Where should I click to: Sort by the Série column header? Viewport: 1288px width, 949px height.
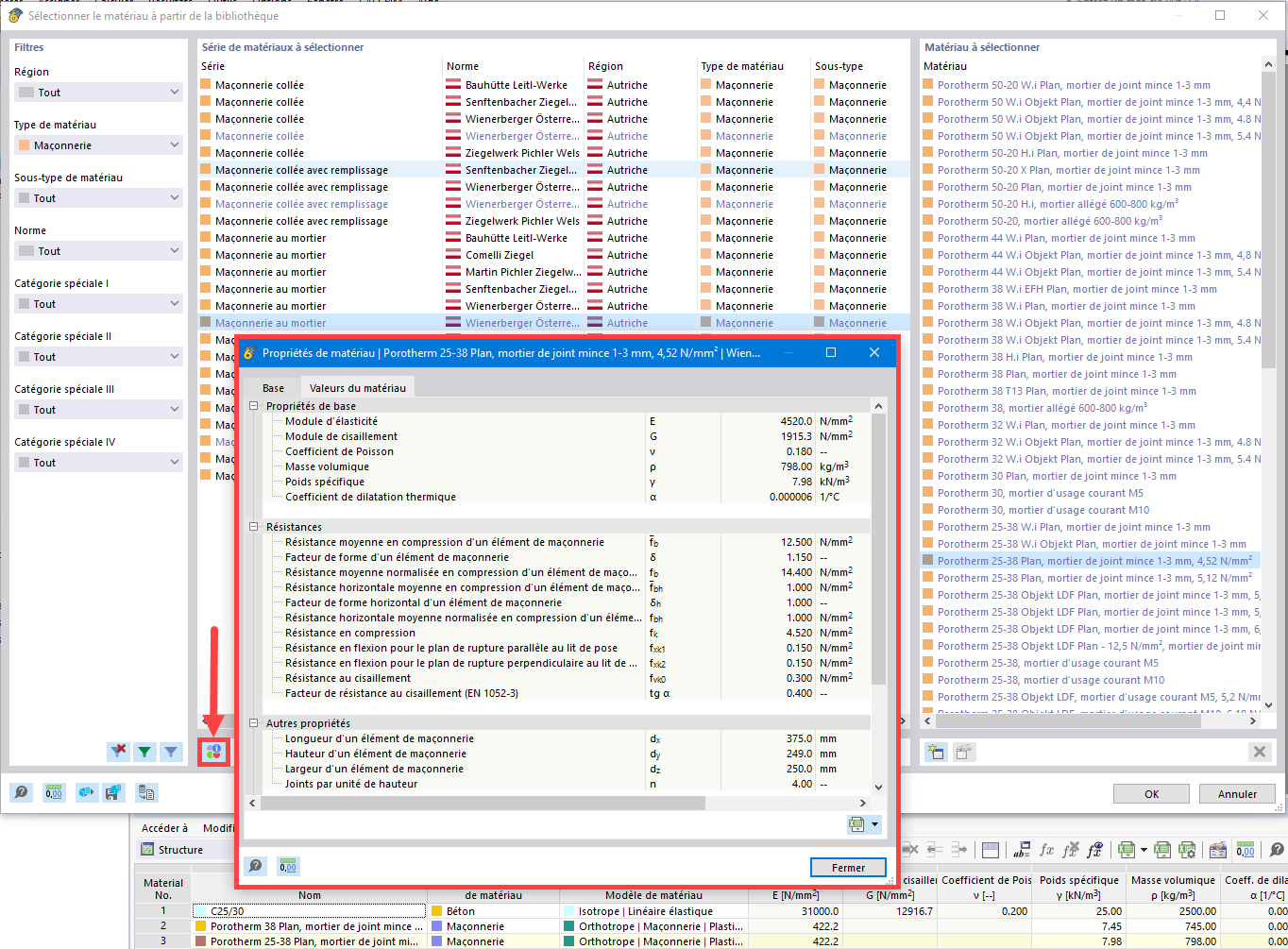[x=320, y=66]
